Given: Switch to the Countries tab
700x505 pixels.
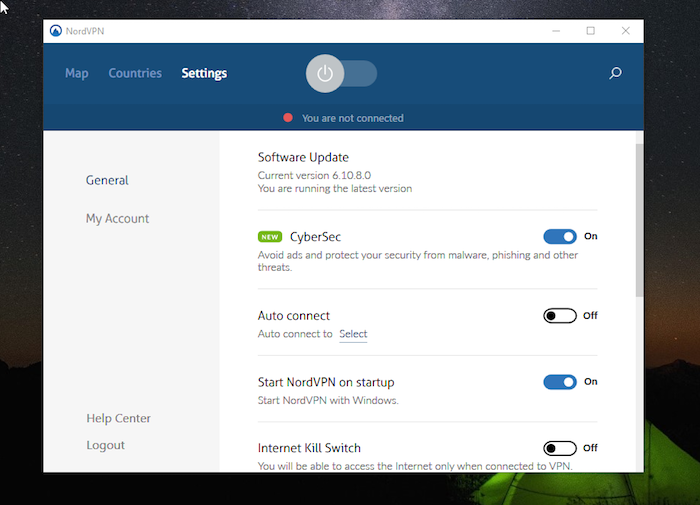Looking at the screenshot, I should [135, 73].
